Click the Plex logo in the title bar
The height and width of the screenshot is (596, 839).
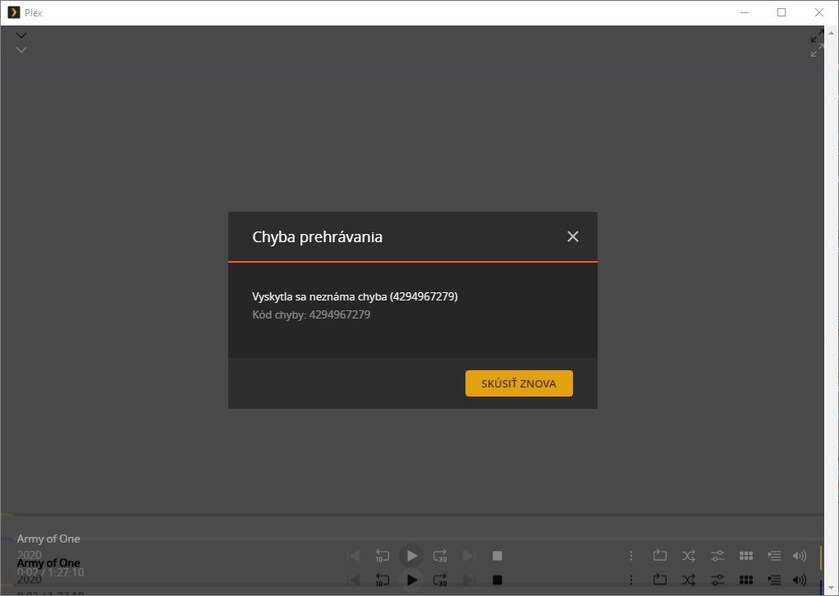13,12
